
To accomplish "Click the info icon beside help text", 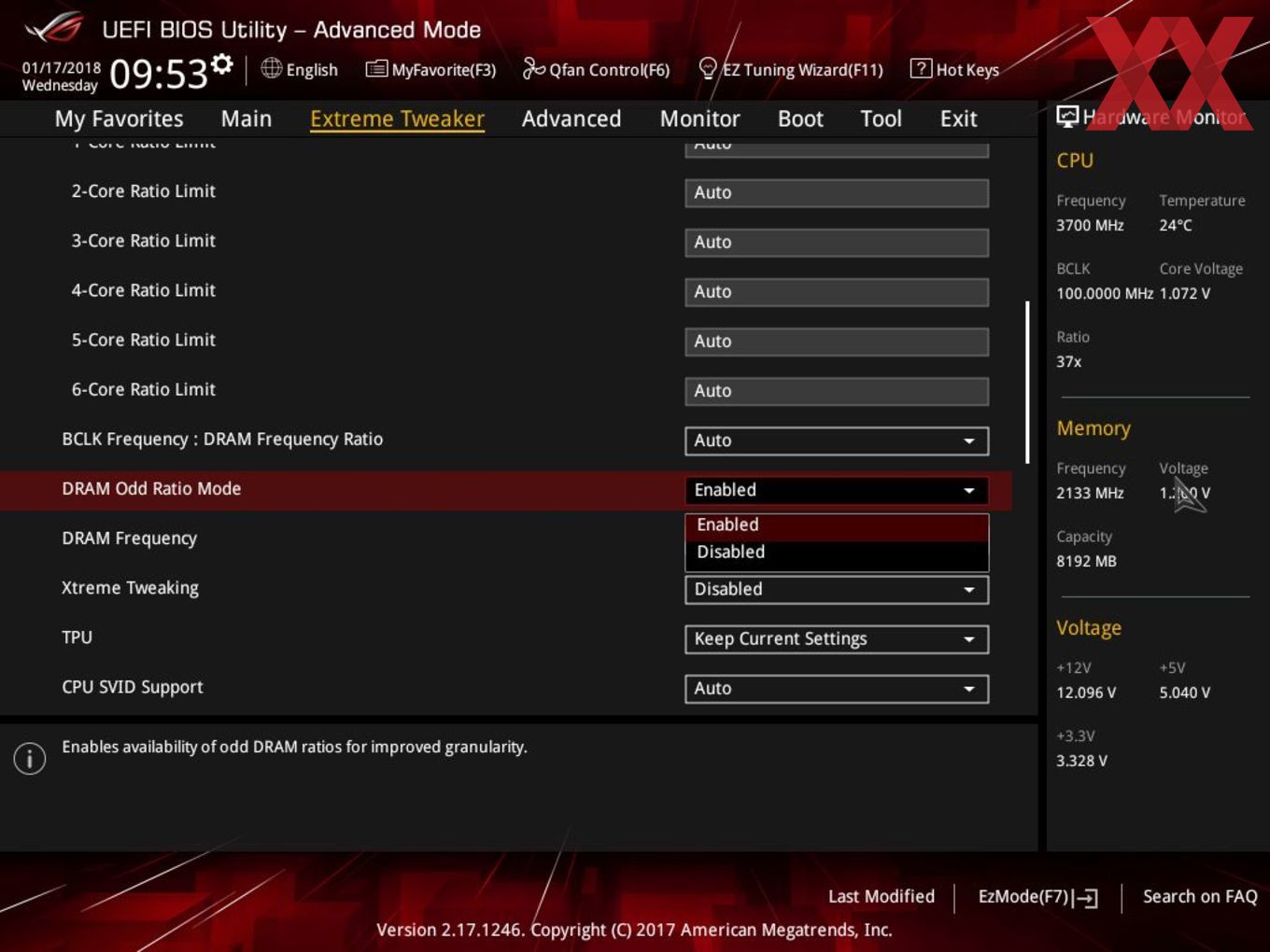I will [30, 758].
